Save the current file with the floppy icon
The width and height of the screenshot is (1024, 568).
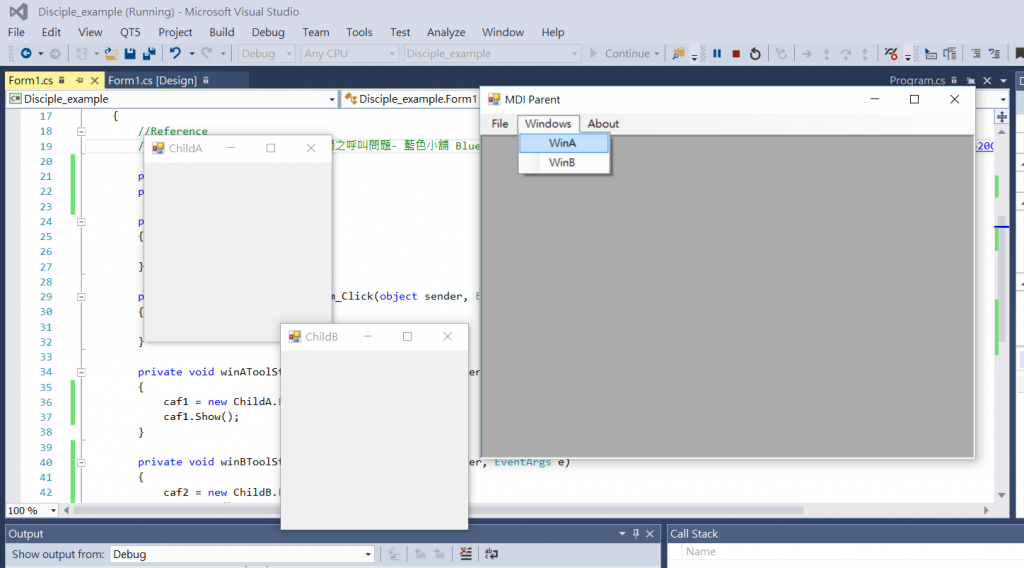[130, 54]
